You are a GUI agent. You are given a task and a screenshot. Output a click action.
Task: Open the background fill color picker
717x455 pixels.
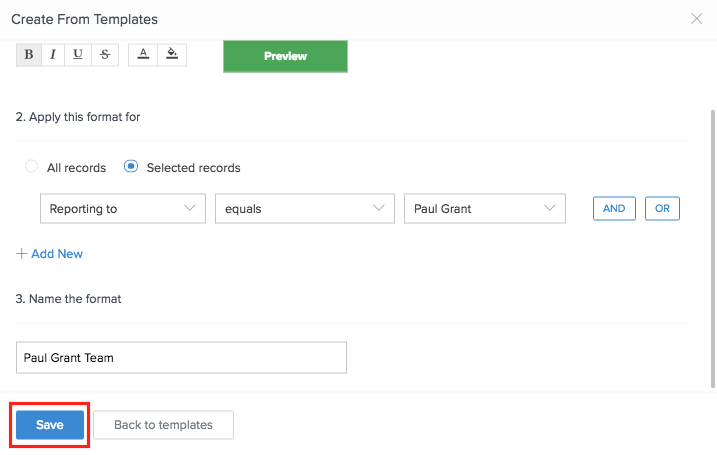171,54
